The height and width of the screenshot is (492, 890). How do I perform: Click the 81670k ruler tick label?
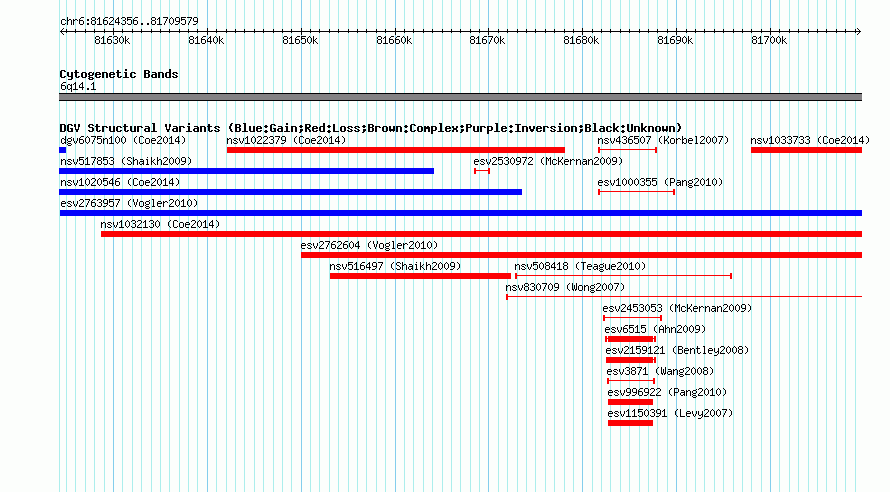click(487, 40)
